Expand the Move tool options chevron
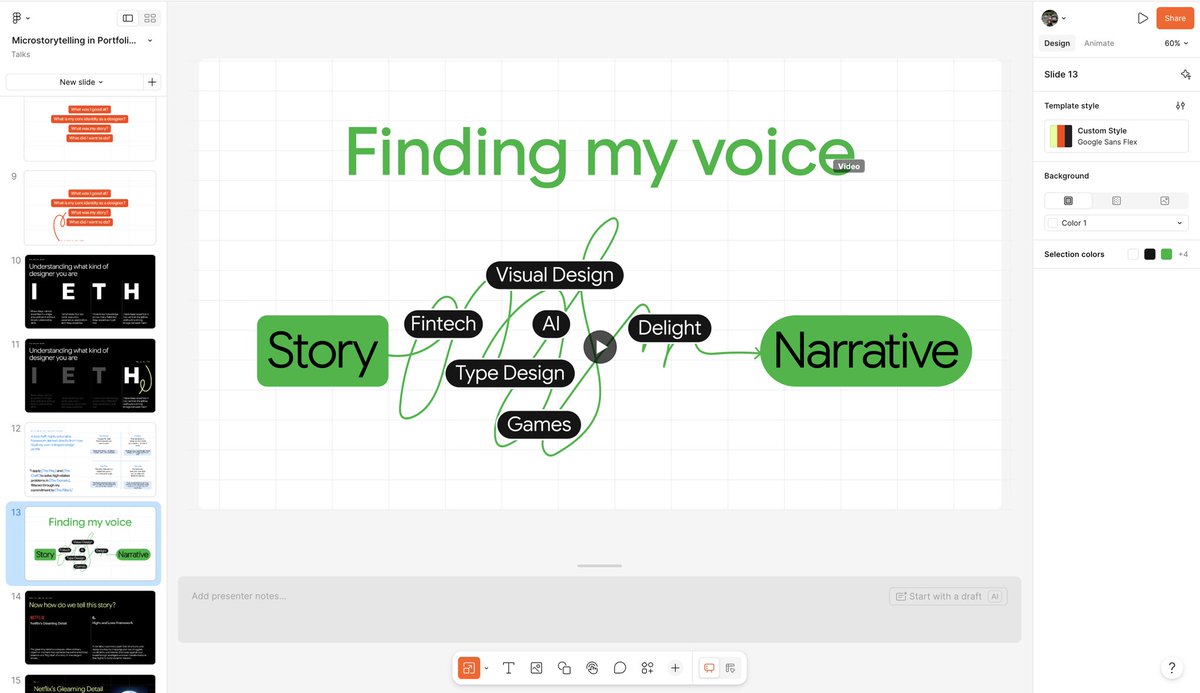1200x693 pixels. pyautogui.click(x=486, y=668)
